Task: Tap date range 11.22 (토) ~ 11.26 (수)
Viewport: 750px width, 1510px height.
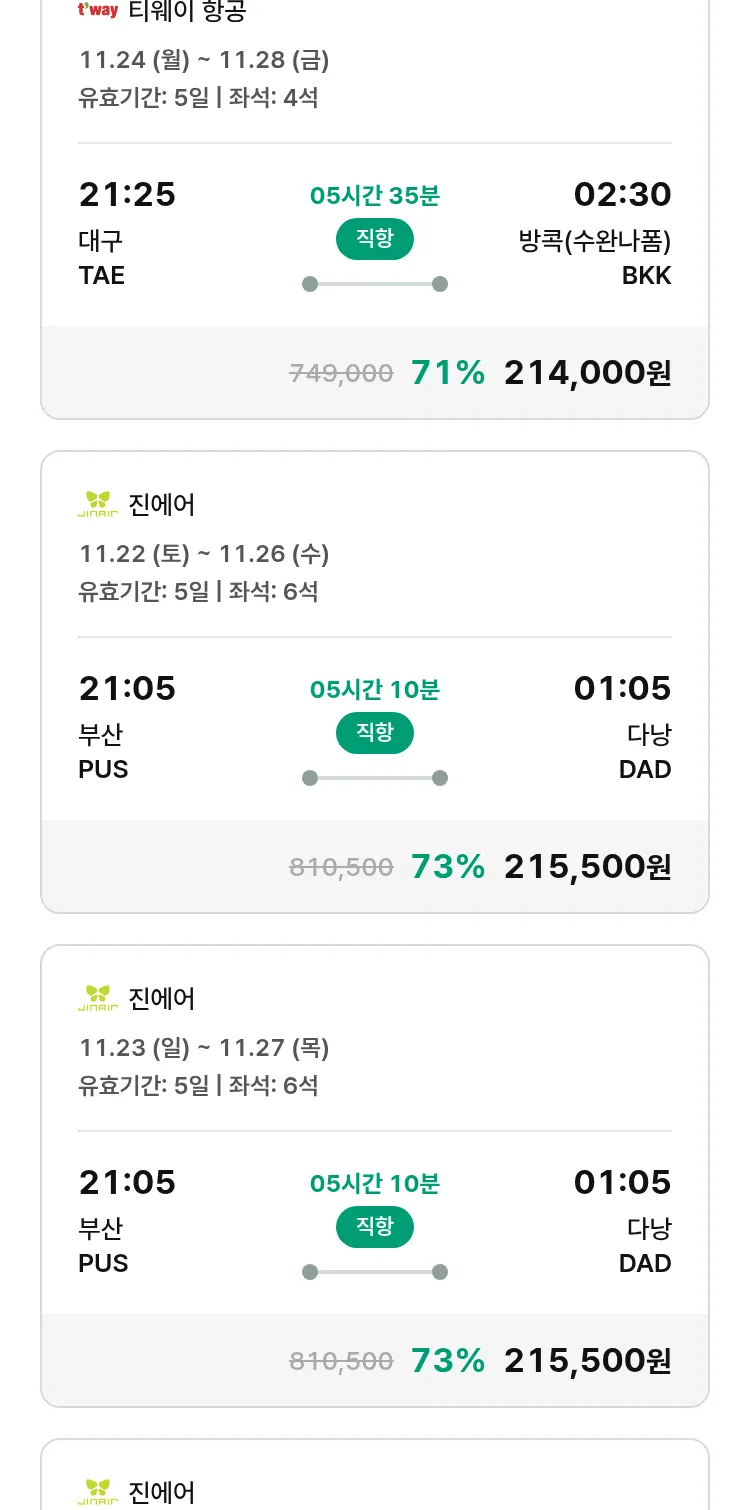Action: pyautogui.click(x=204, y=554)
